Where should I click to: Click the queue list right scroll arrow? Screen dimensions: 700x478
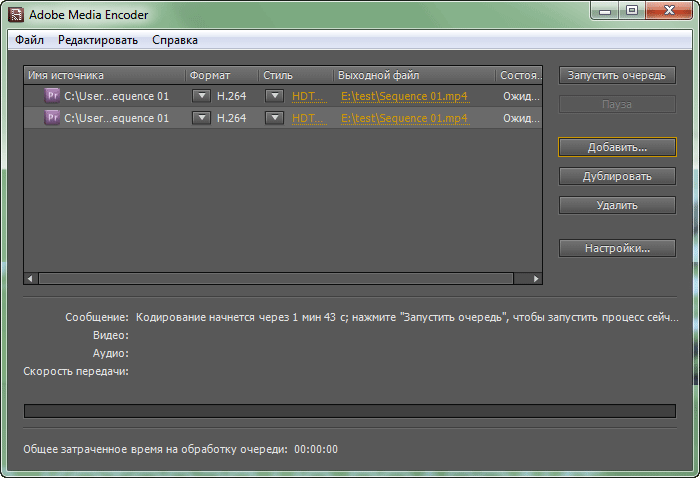coord(536,278)
